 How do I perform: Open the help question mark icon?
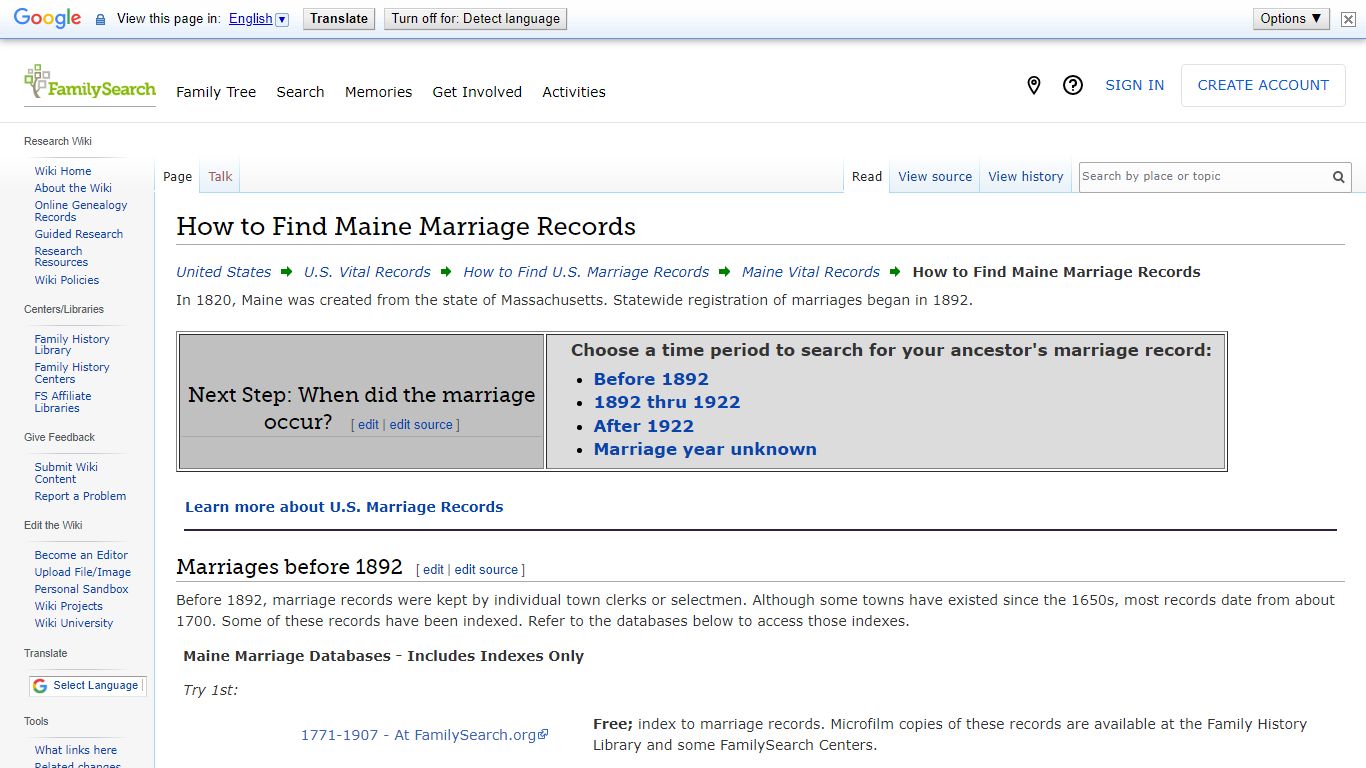pyautogui.click(x=1073, y=86)
